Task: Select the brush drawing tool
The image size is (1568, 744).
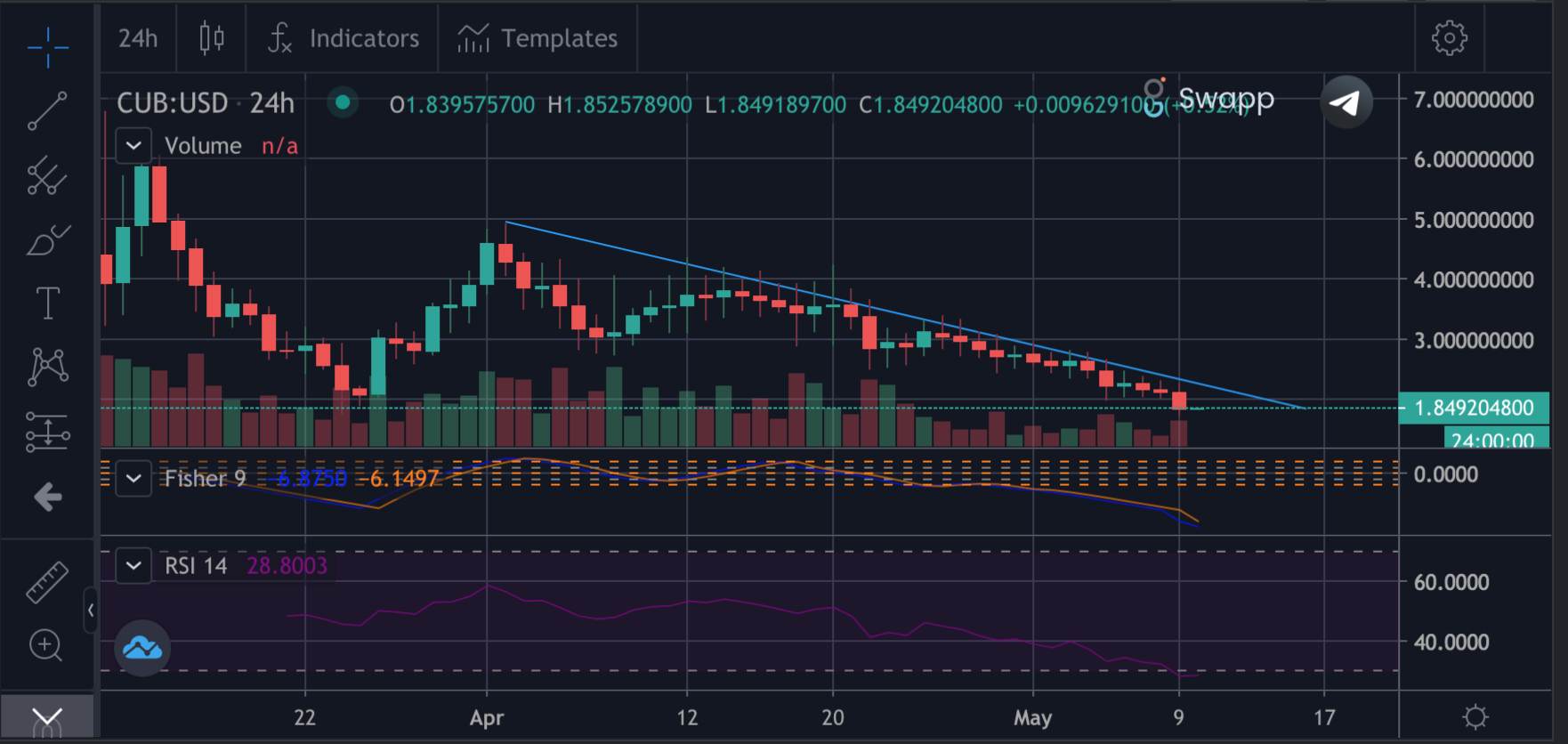Action: click(49, 239)
